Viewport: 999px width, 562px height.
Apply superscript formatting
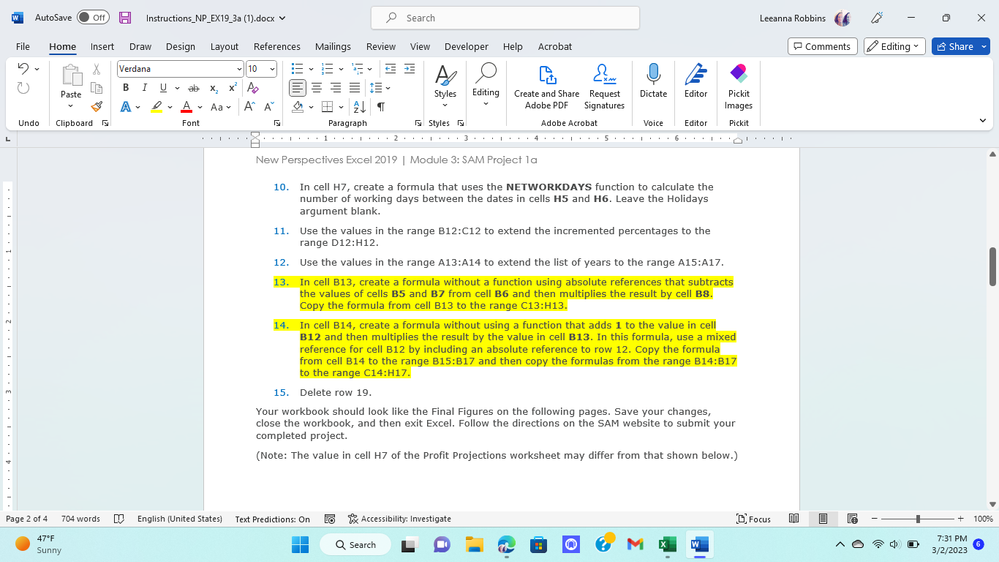pyautogui.click(x=233, y=88)
